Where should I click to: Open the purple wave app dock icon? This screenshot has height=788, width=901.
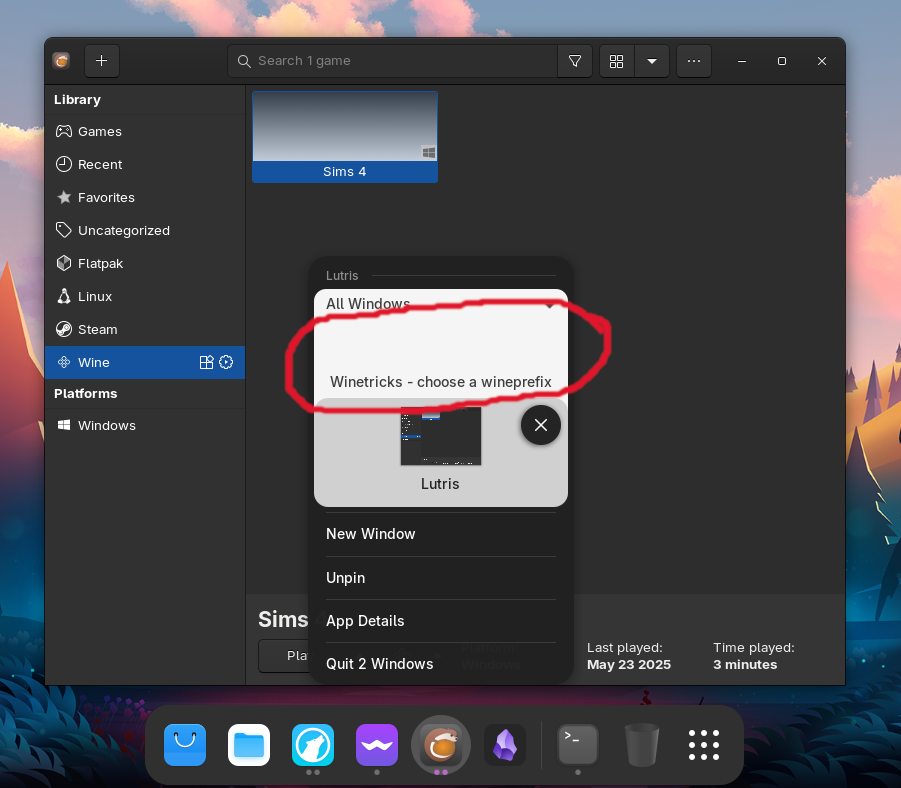[x=377, y=745]
